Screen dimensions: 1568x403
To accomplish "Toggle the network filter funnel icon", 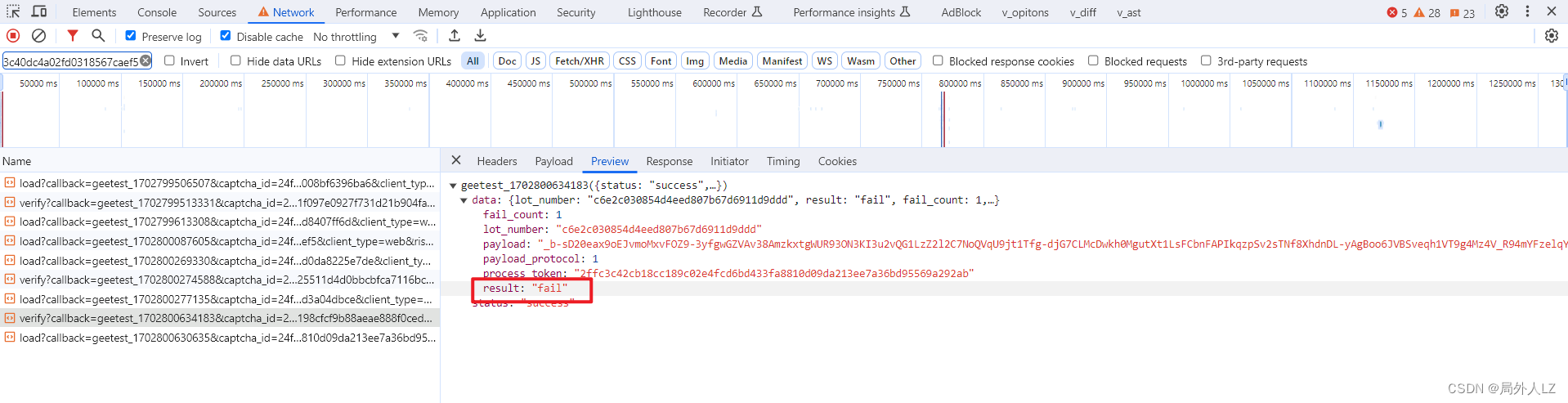I will [x=73, y=36].
